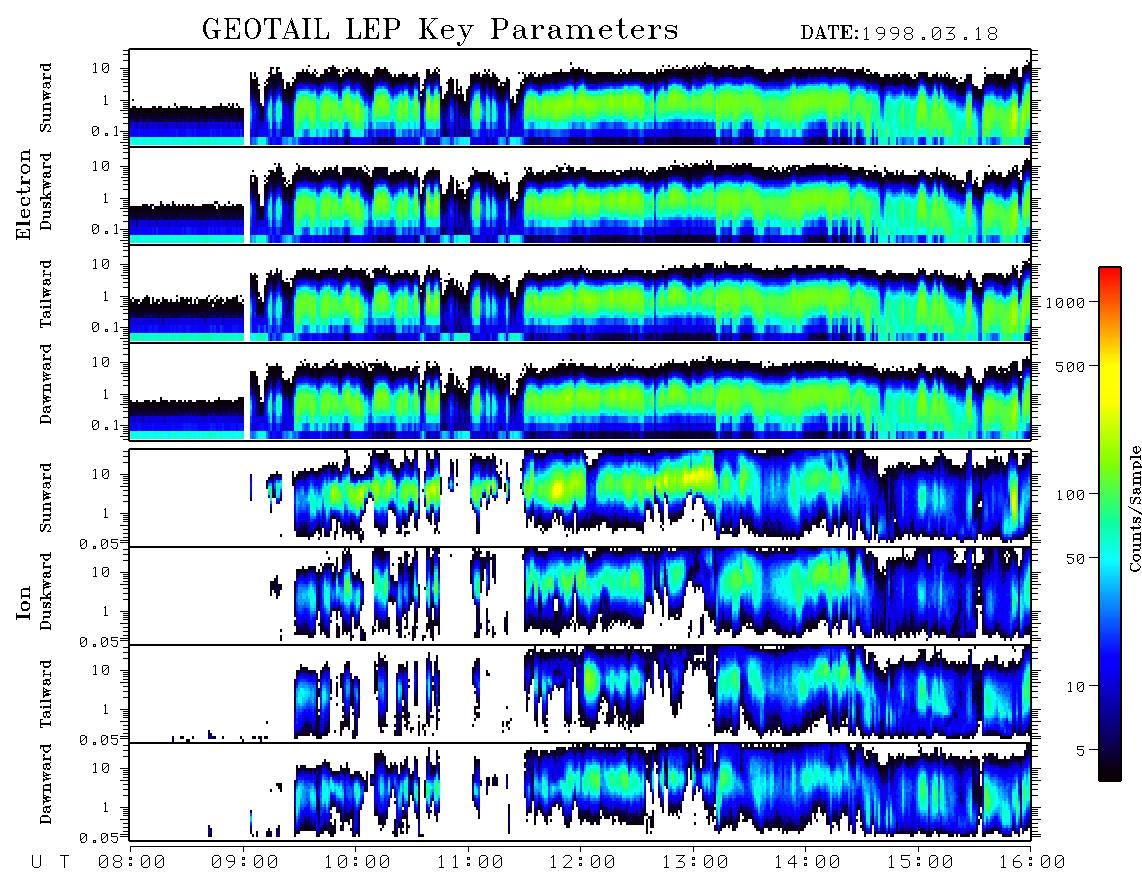Click the "50" colorbar tick label
The image size is (1142, 880).
pos(1075,559)
